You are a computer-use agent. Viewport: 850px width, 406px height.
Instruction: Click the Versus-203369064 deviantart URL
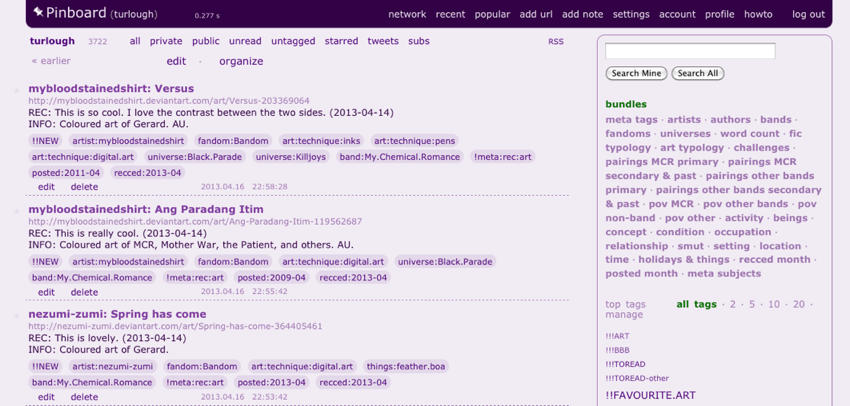169,101
